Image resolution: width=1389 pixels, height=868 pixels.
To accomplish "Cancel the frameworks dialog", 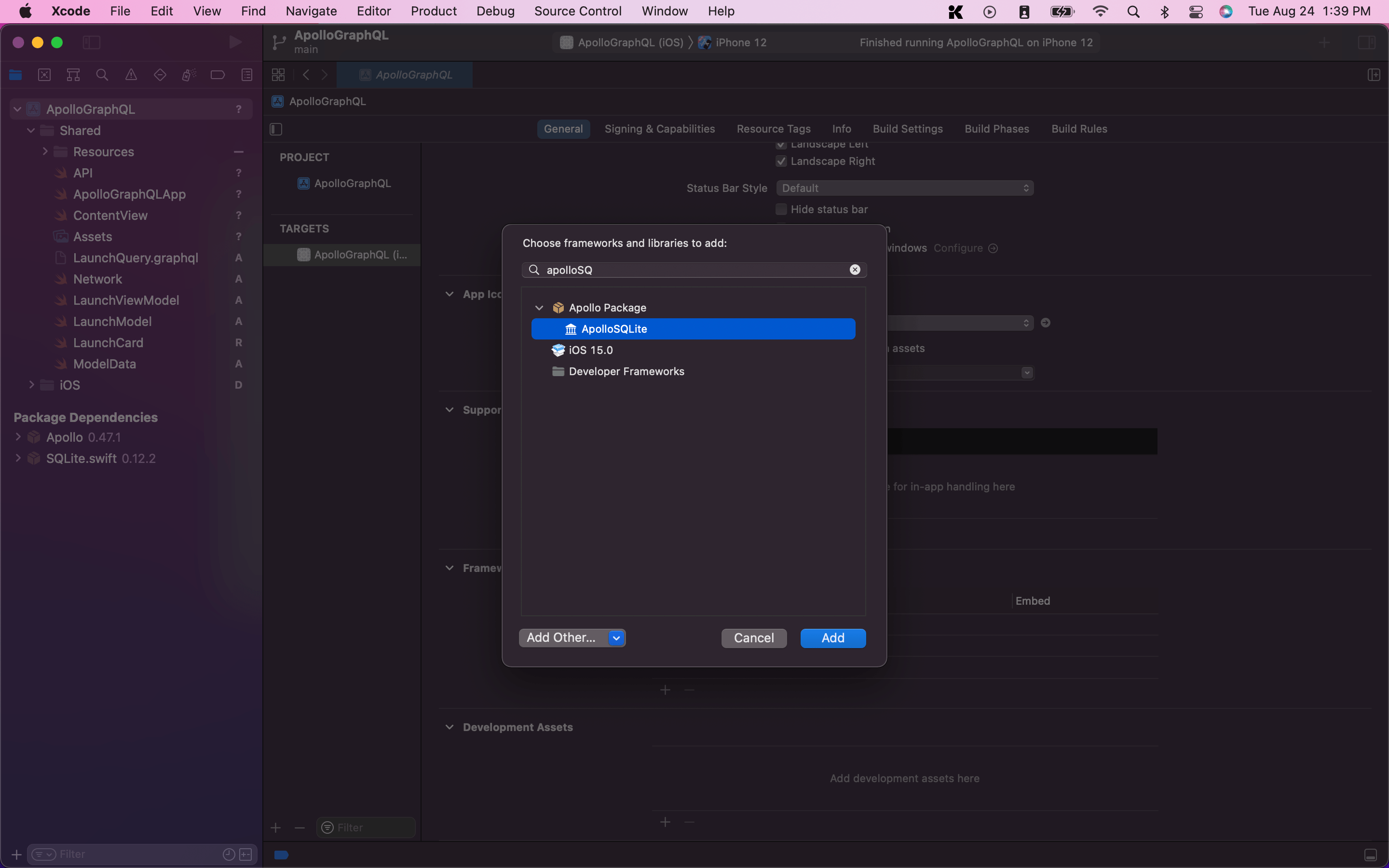I will tap(754, 638).
